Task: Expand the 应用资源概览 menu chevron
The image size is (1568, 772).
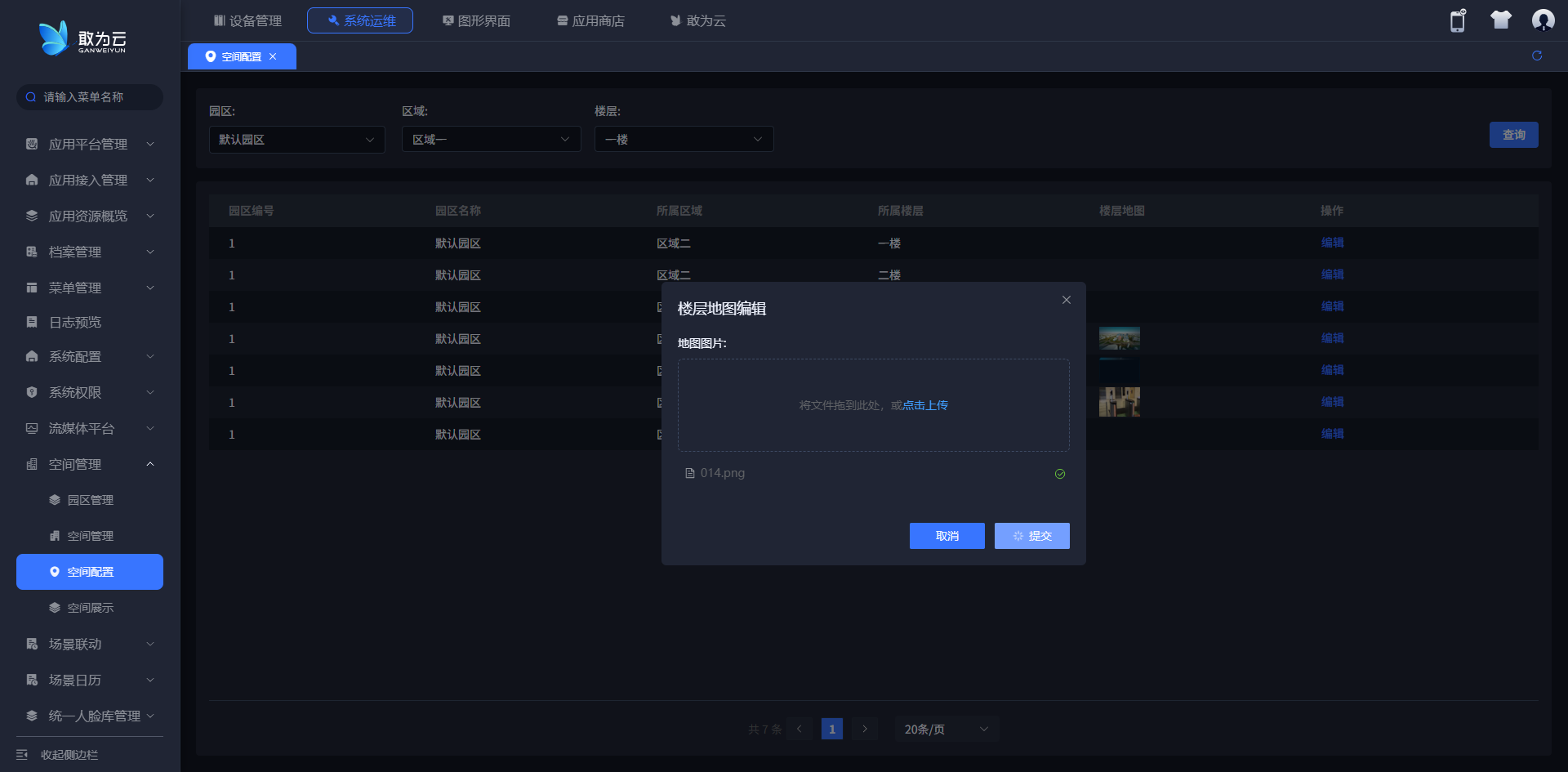Action: (x=150, y=216)
